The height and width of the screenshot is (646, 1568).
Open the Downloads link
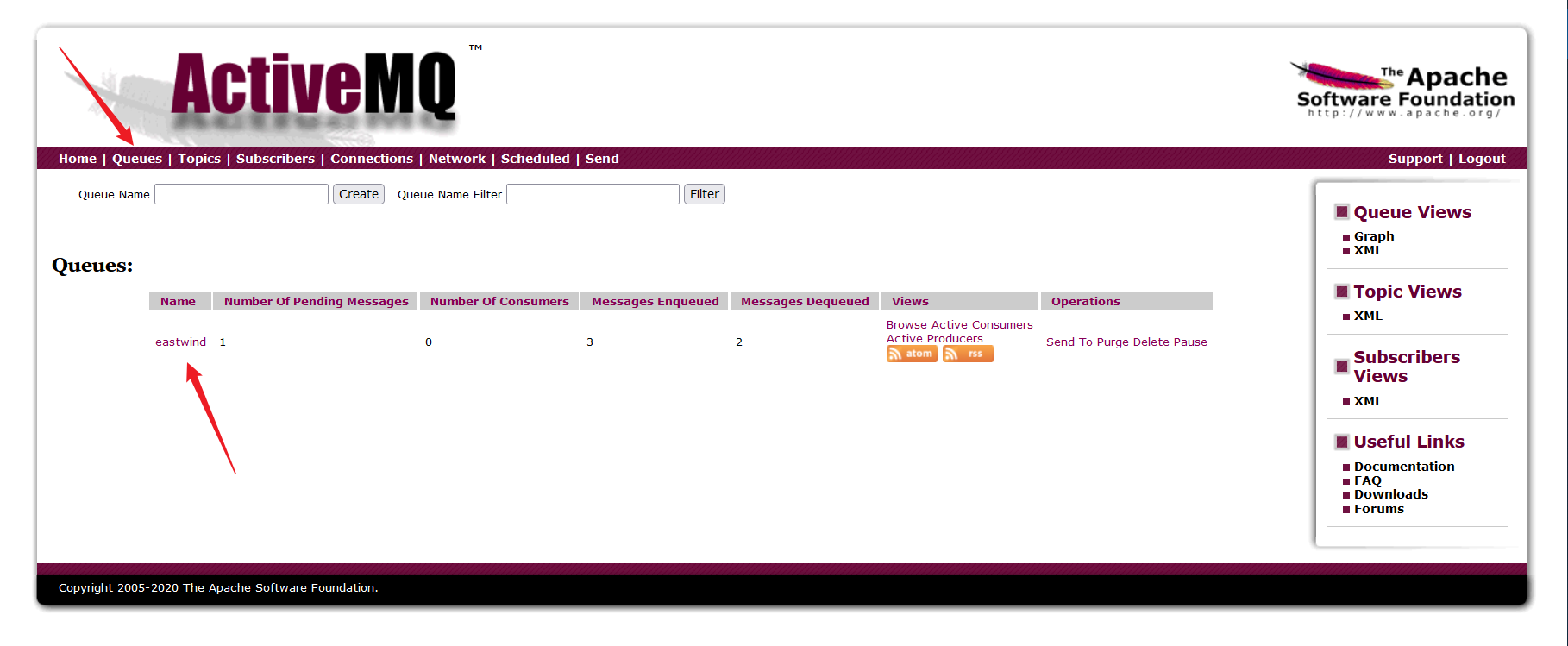tap(1391, 494)
